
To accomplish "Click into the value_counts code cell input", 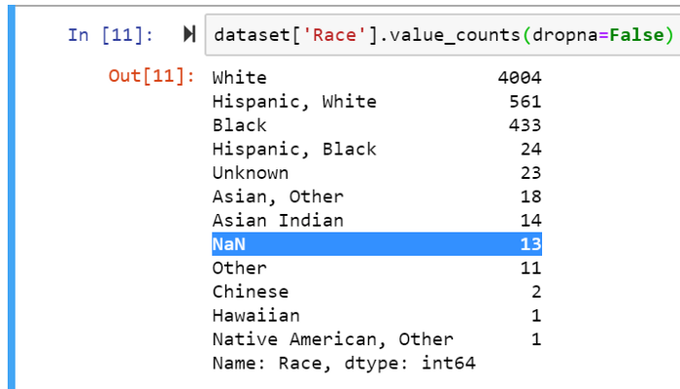I will (442, 35).
